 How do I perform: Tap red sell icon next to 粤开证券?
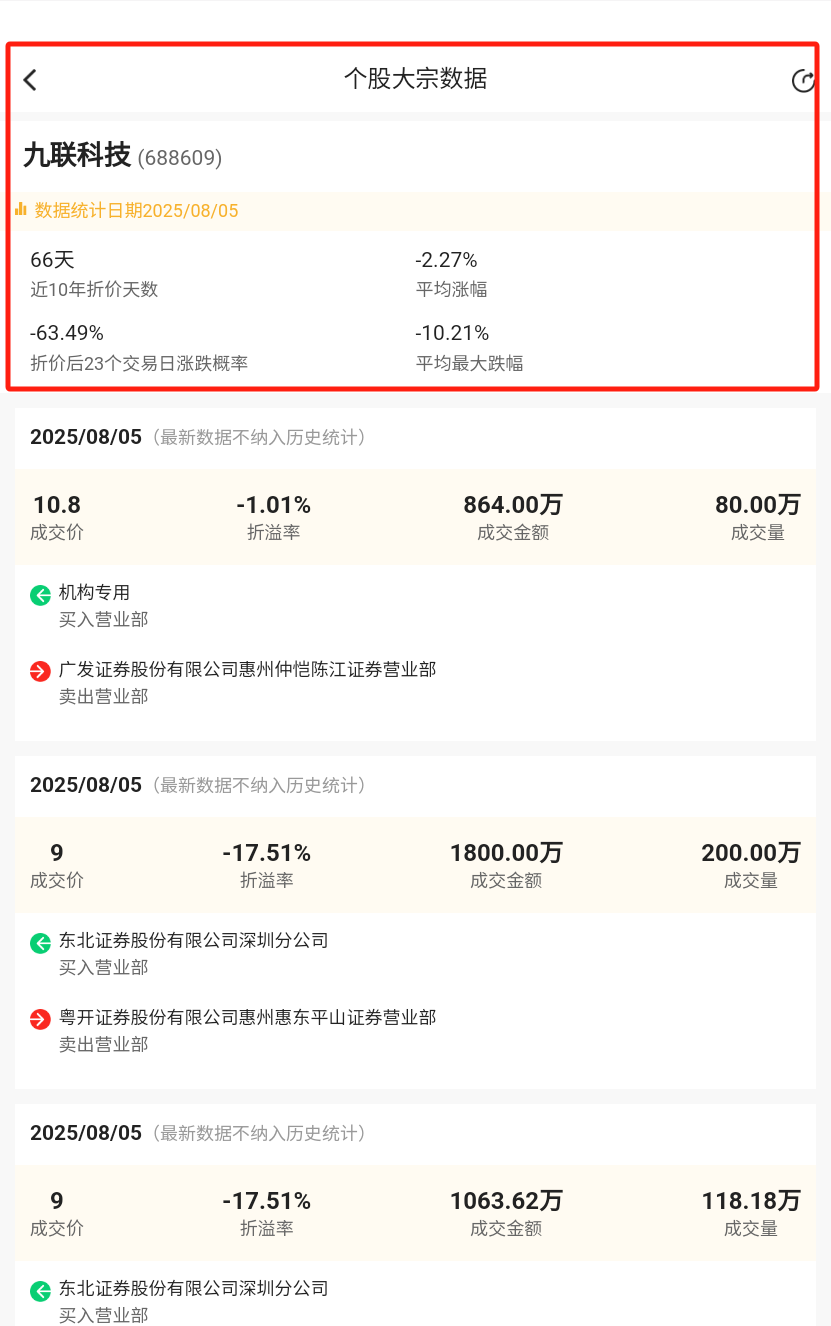coord(40,1020)
